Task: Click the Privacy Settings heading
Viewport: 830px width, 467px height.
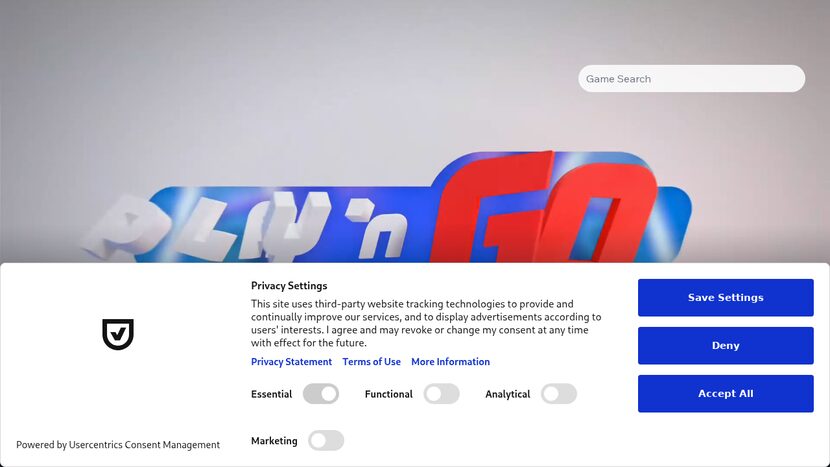Action: pos(289,286)
